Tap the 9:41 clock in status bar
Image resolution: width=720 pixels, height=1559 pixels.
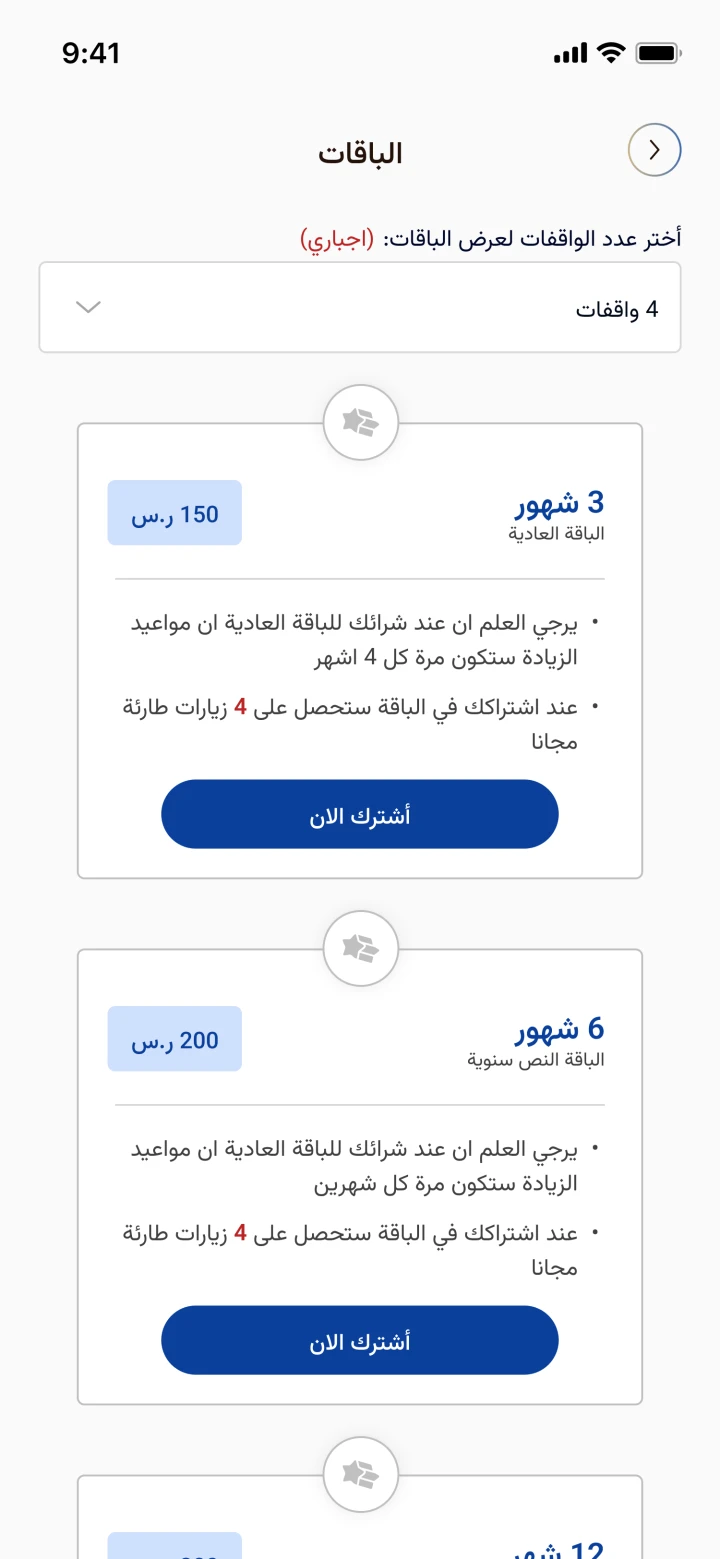coord(91,53)
